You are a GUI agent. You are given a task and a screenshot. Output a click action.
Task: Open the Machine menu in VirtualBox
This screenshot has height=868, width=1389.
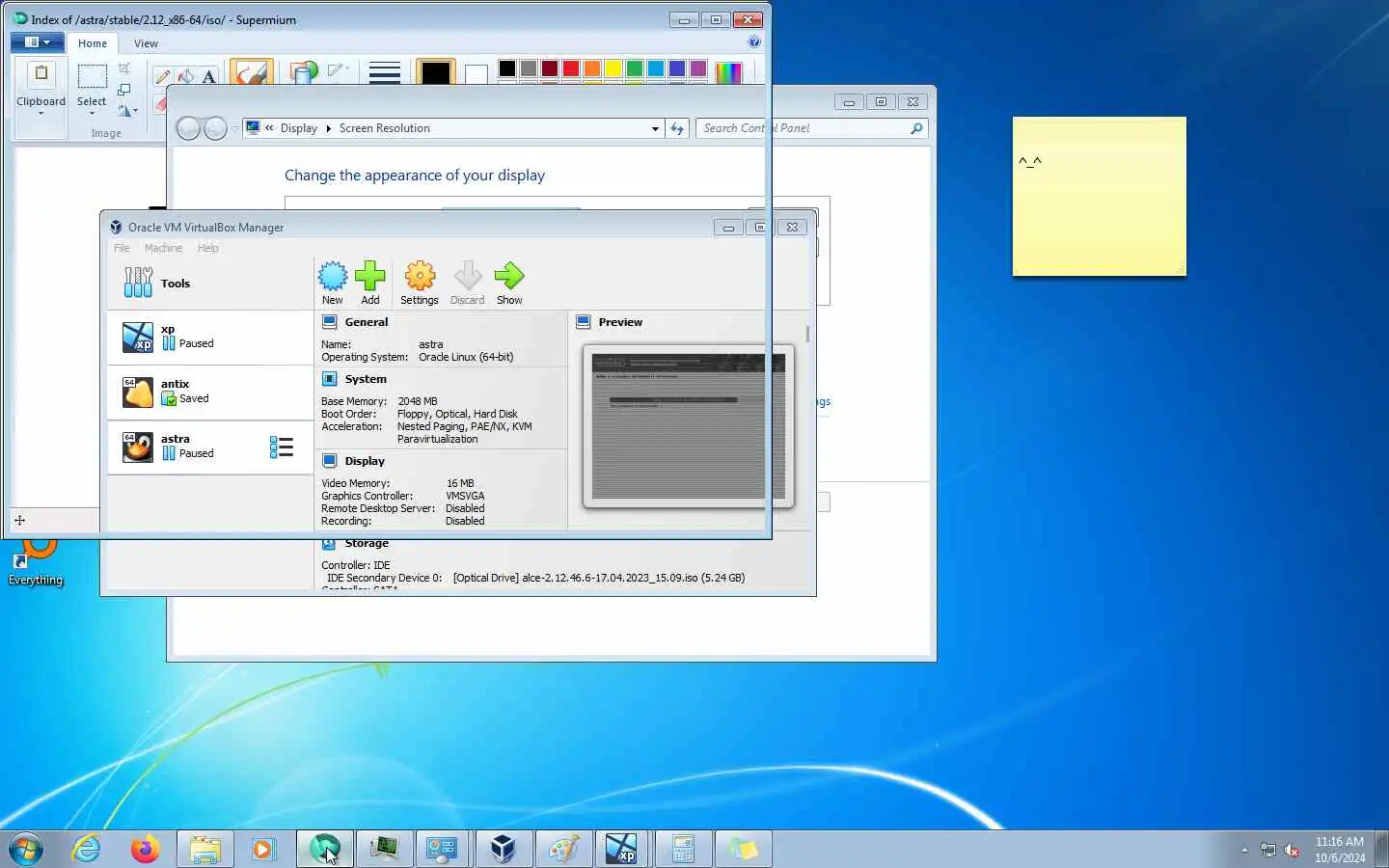163,248
